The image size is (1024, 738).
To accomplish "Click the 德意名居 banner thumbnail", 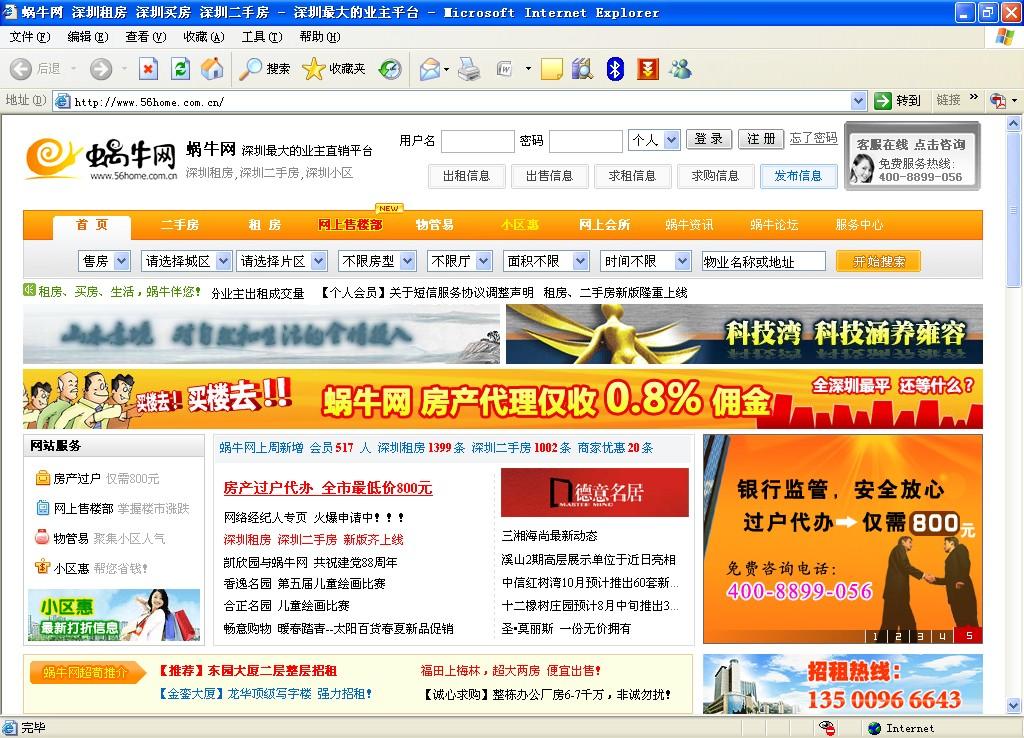I will [595, 492].
